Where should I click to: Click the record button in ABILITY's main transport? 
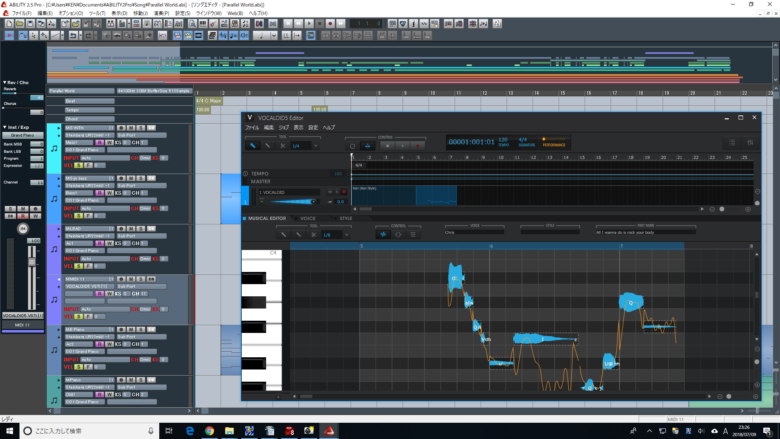(330, 23)
